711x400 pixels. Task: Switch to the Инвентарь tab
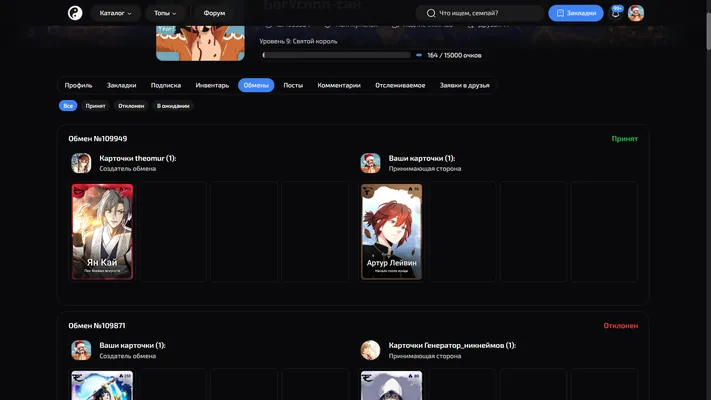pos(212,85)
